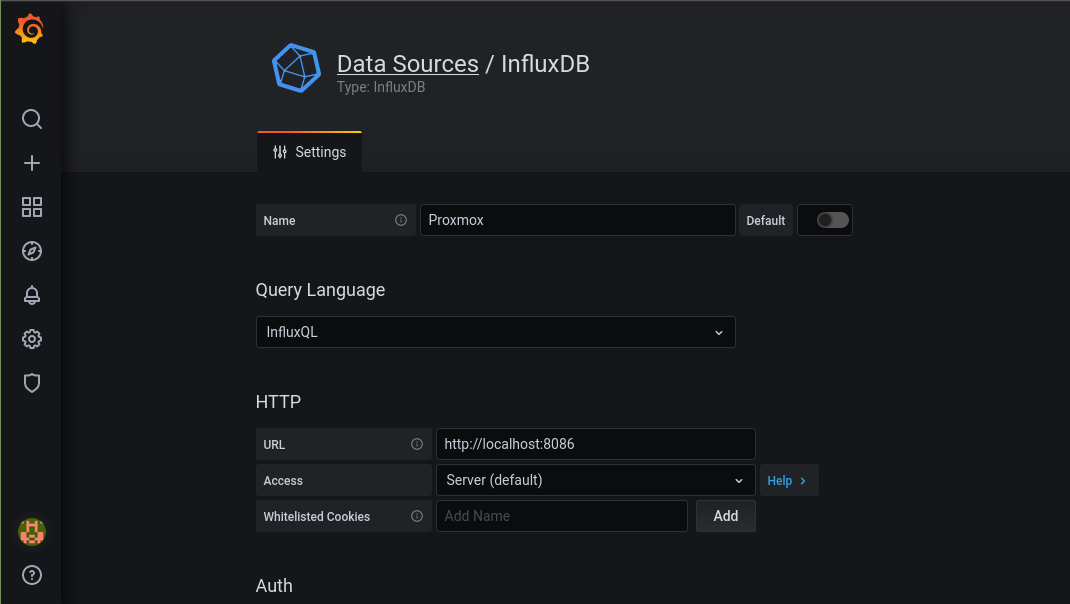
Task: Click the Type: InfluxDB subtitle text
Action: [x=381, y=87]
